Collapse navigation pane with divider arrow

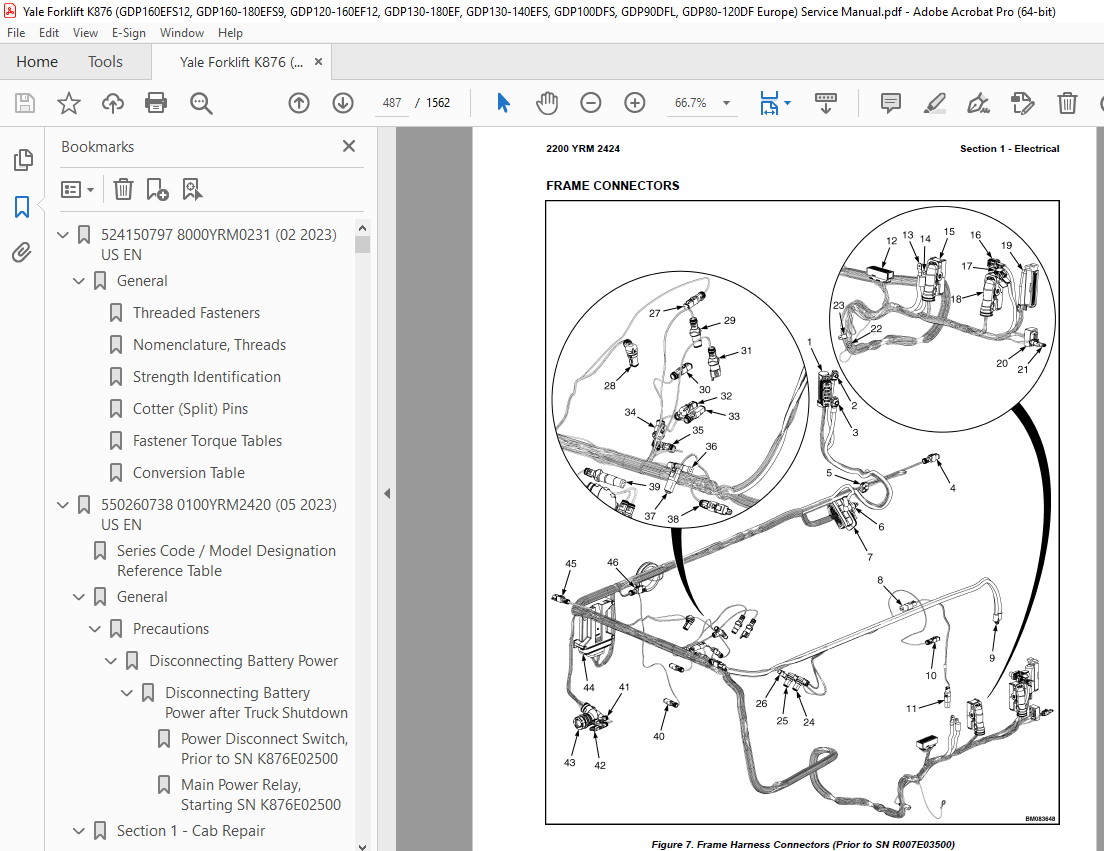click(387, 493)
